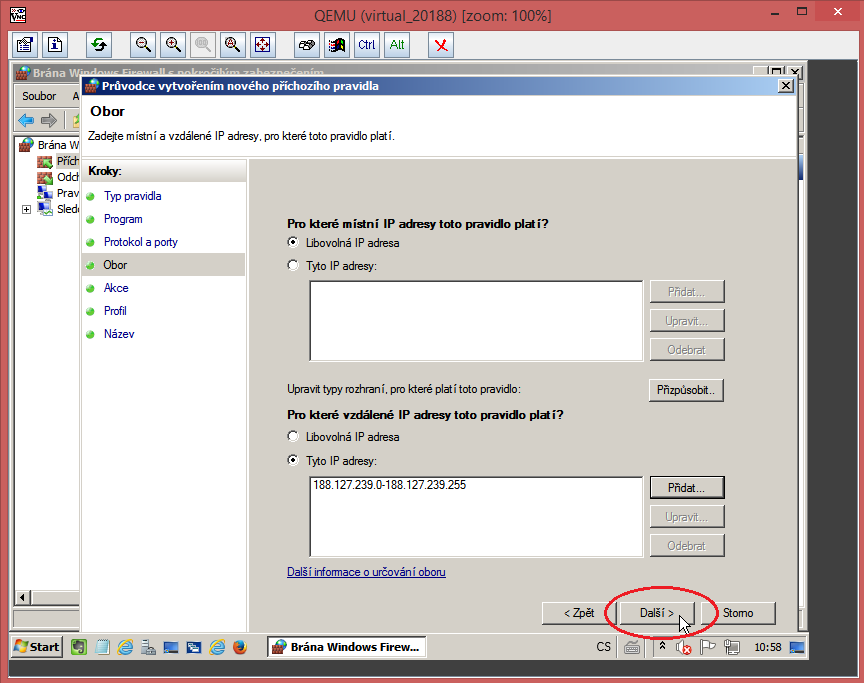The image size is (864, 683).
Task: Select 188.127.239.0-188.127.239.255 entry
Action: pyautogui.click(x=390, y=485)
